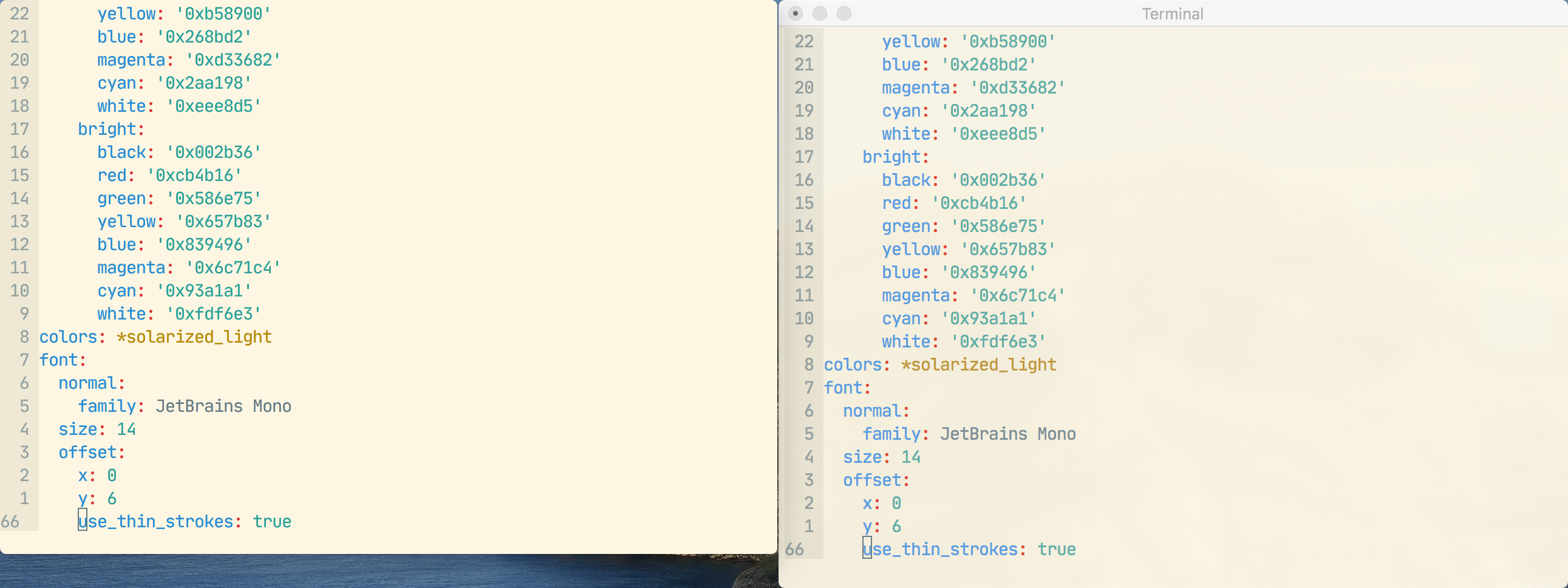Click 'offset:' in the Terminal-titled window
This screenshot has height=588, width=1568.
(x=876, y=480)
